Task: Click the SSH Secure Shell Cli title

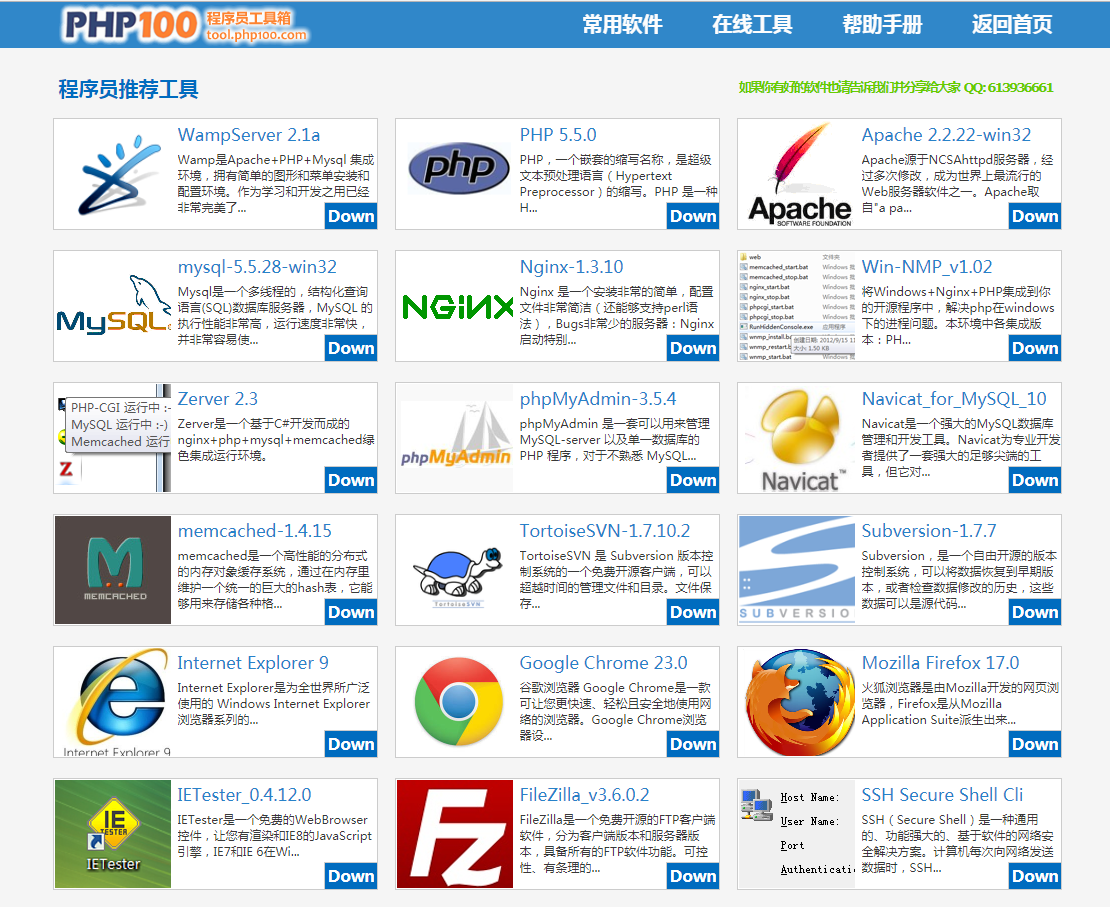Action: pos(942,795)
